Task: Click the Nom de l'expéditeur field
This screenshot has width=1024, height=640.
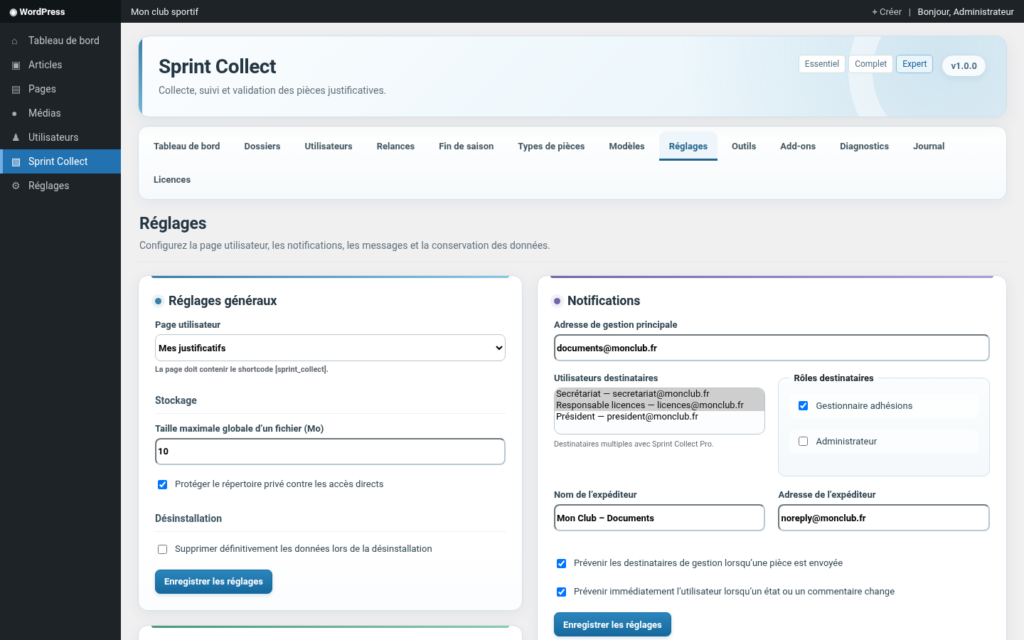Action: pyautogui.click(x=659, y=518)
